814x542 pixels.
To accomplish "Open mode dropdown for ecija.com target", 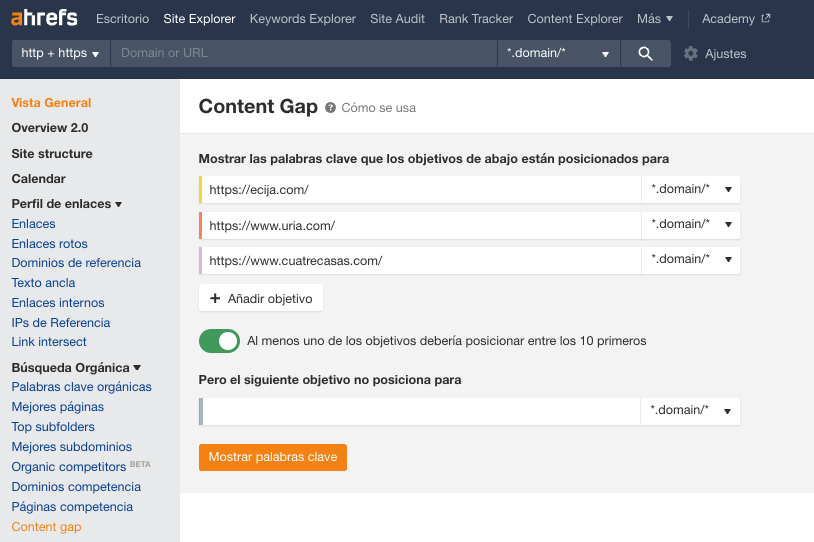I will pyautogui.click(x=690, y=189).
